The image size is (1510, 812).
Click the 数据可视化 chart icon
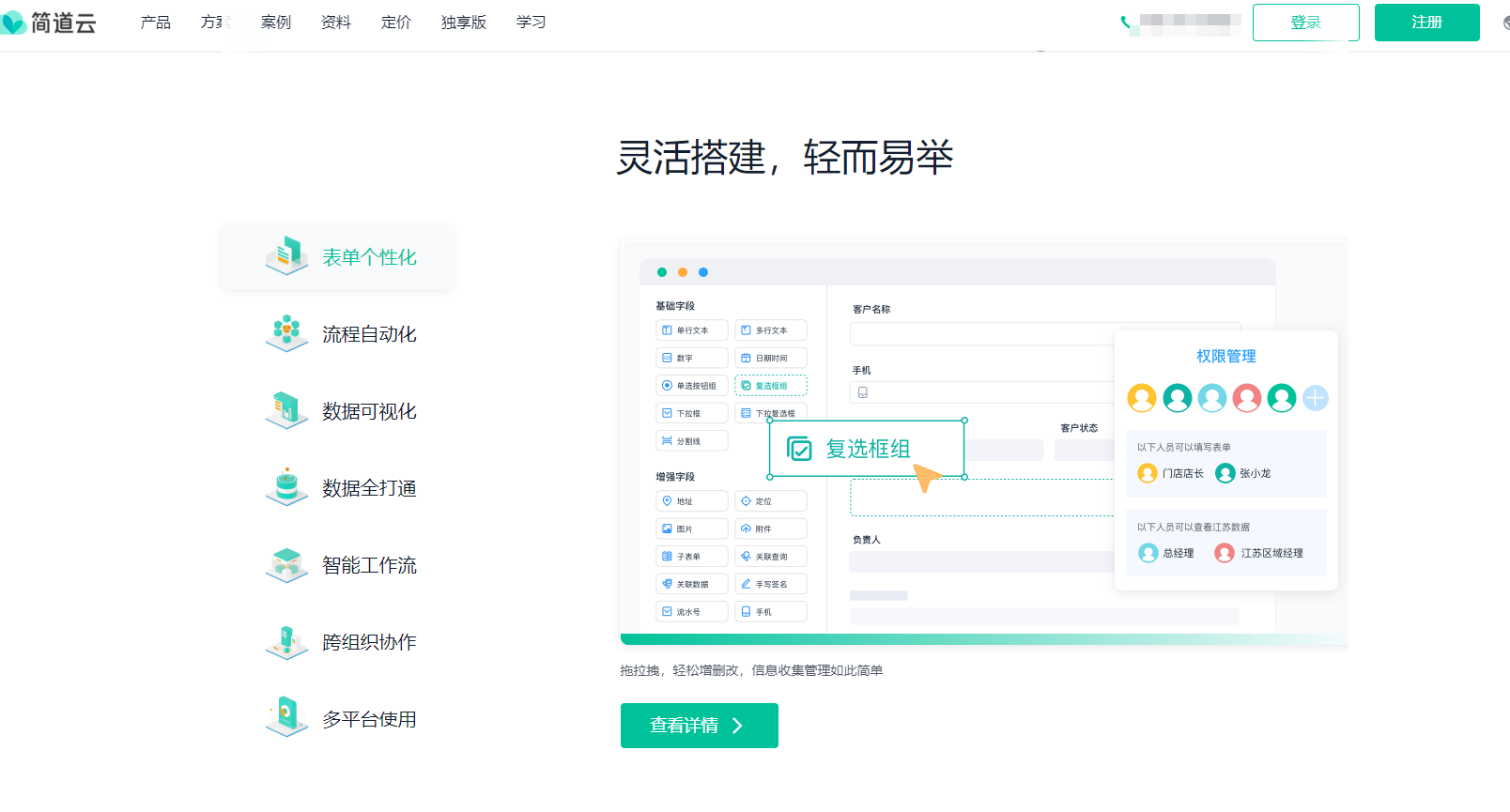tap(286, 409)
